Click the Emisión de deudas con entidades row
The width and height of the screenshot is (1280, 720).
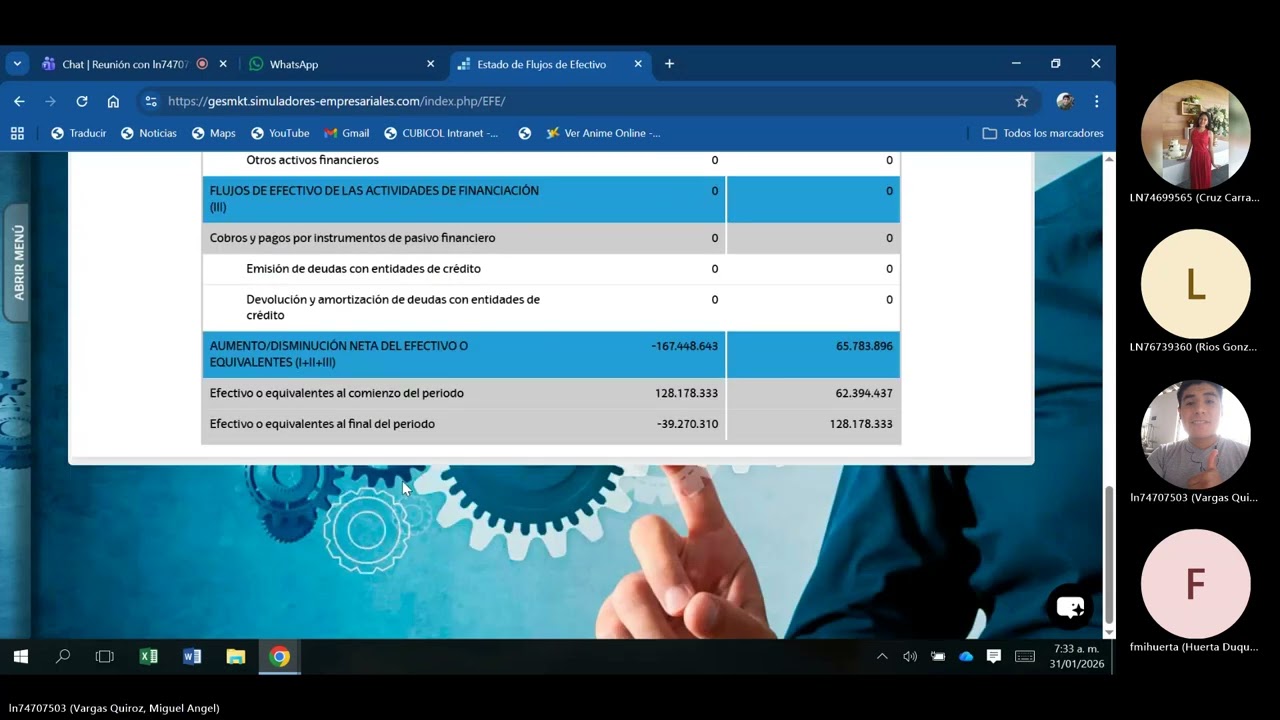(x=551, y=269)
